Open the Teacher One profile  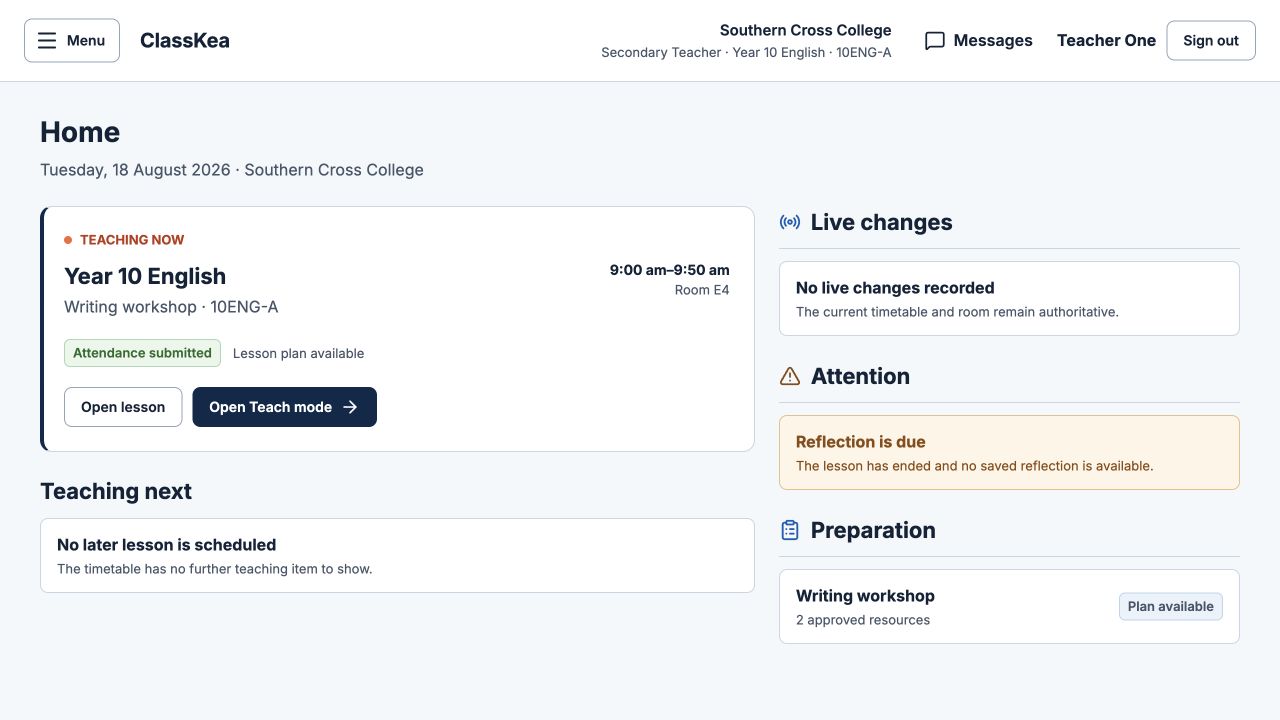point(1106,41)
